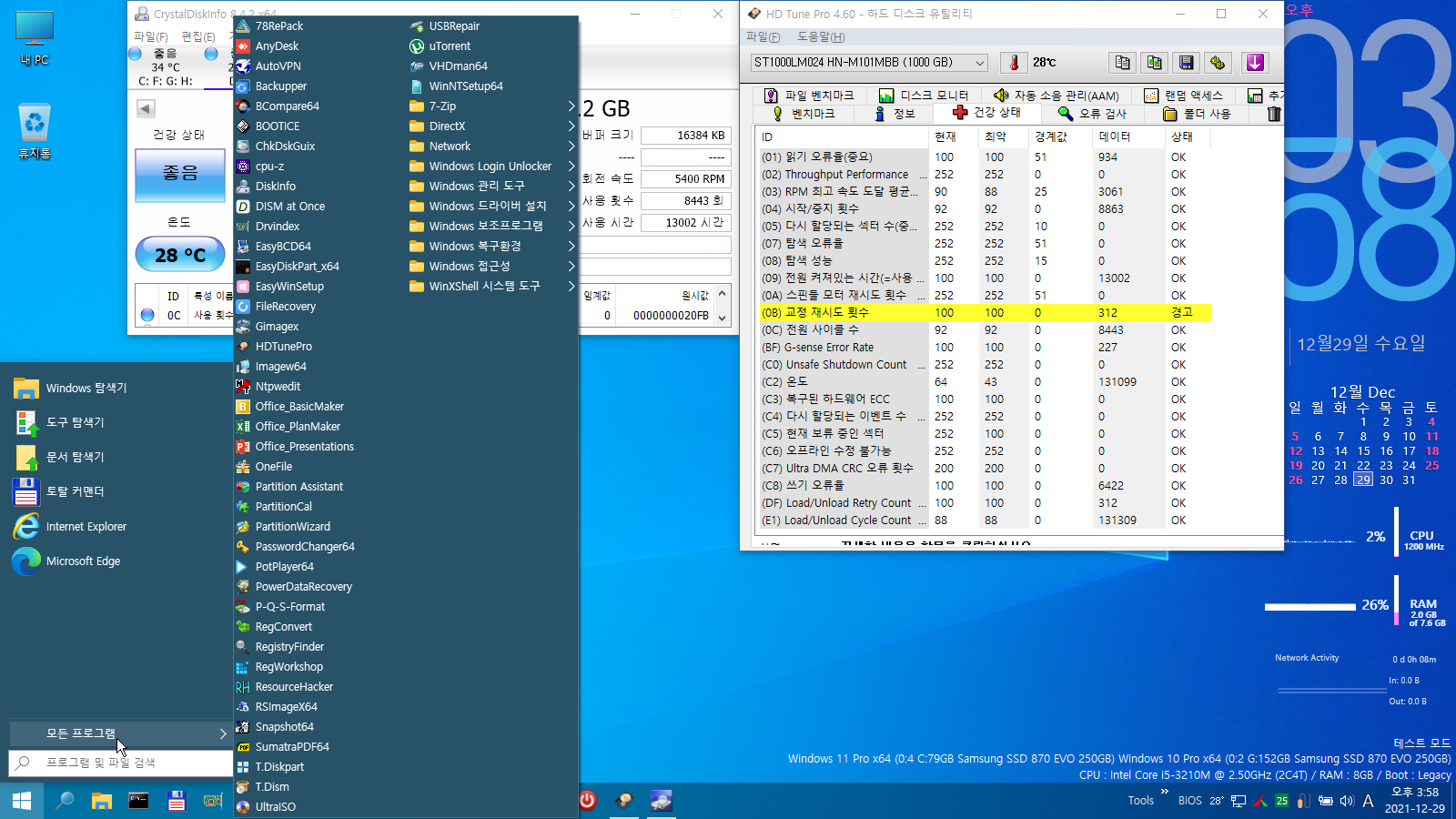Click the network monitor icon in system tray
The width and height of the screenshot is (1456, 819).
(1239, 801)
